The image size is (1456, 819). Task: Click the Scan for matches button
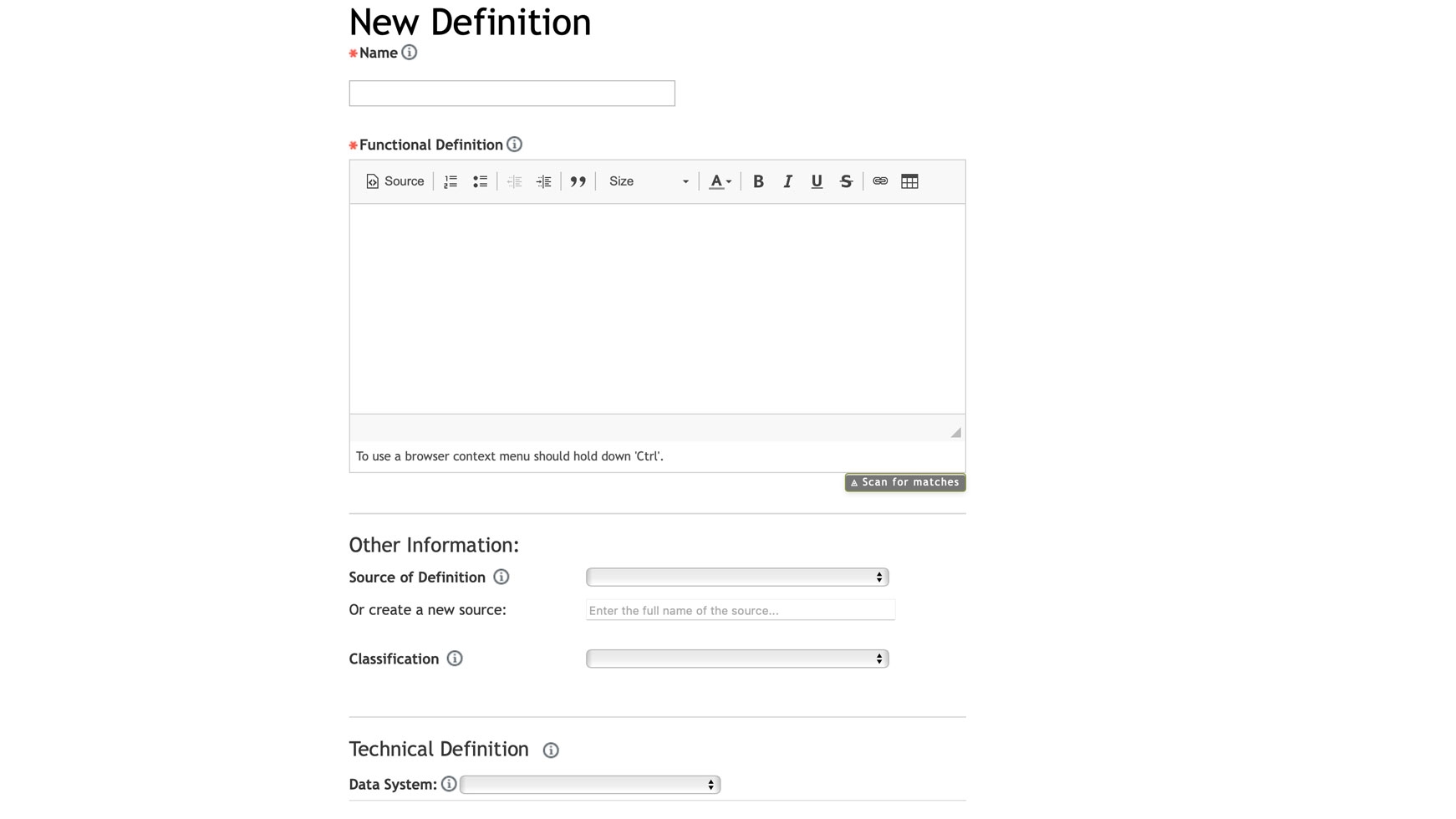905,482
